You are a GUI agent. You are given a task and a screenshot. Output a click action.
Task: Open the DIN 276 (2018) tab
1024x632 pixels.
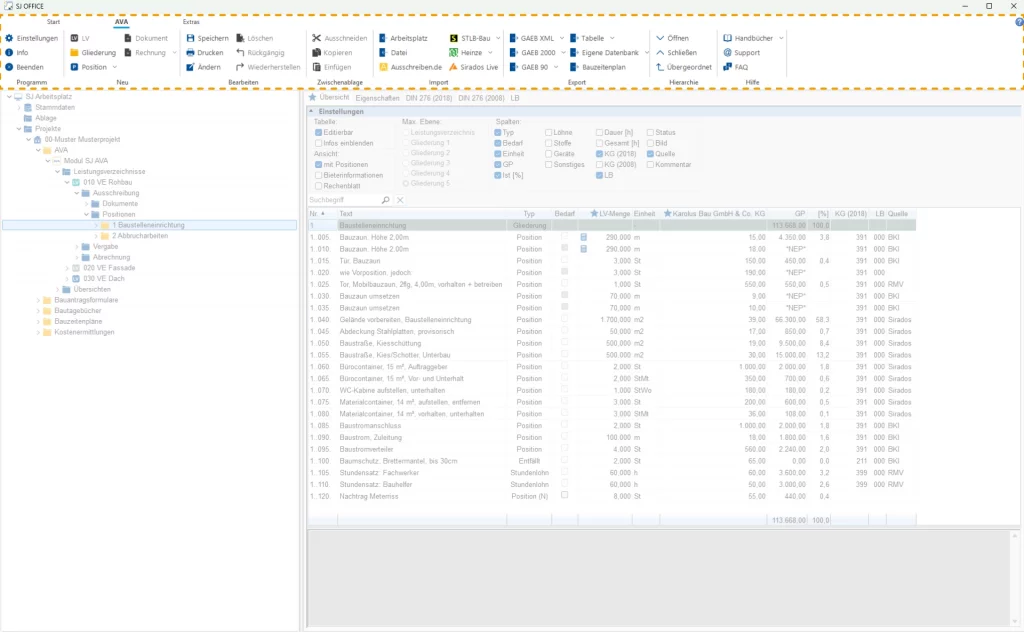(x=429, y=98)
